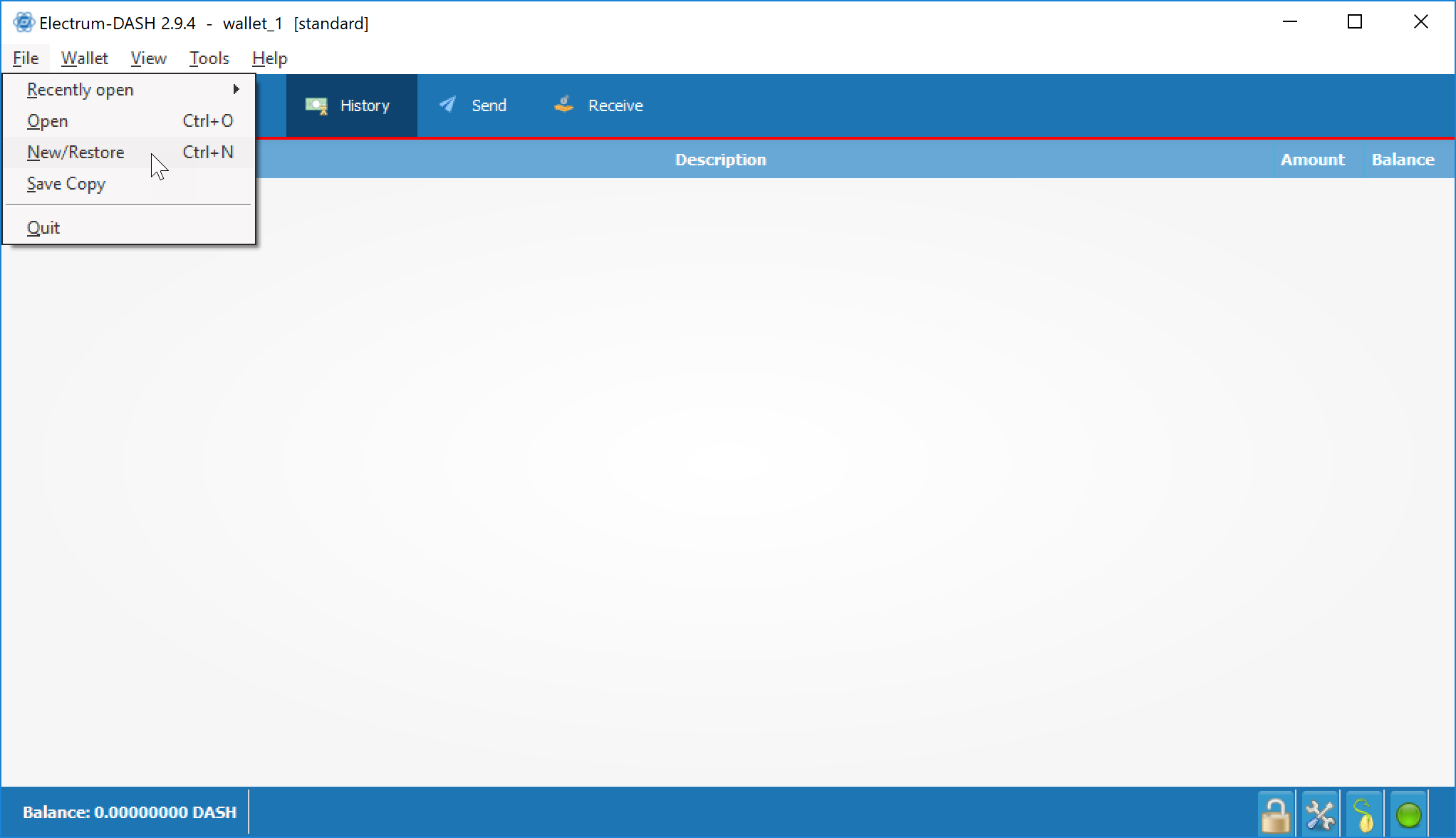Show wallet seed via sprout icon

[x=1363, y=814]
